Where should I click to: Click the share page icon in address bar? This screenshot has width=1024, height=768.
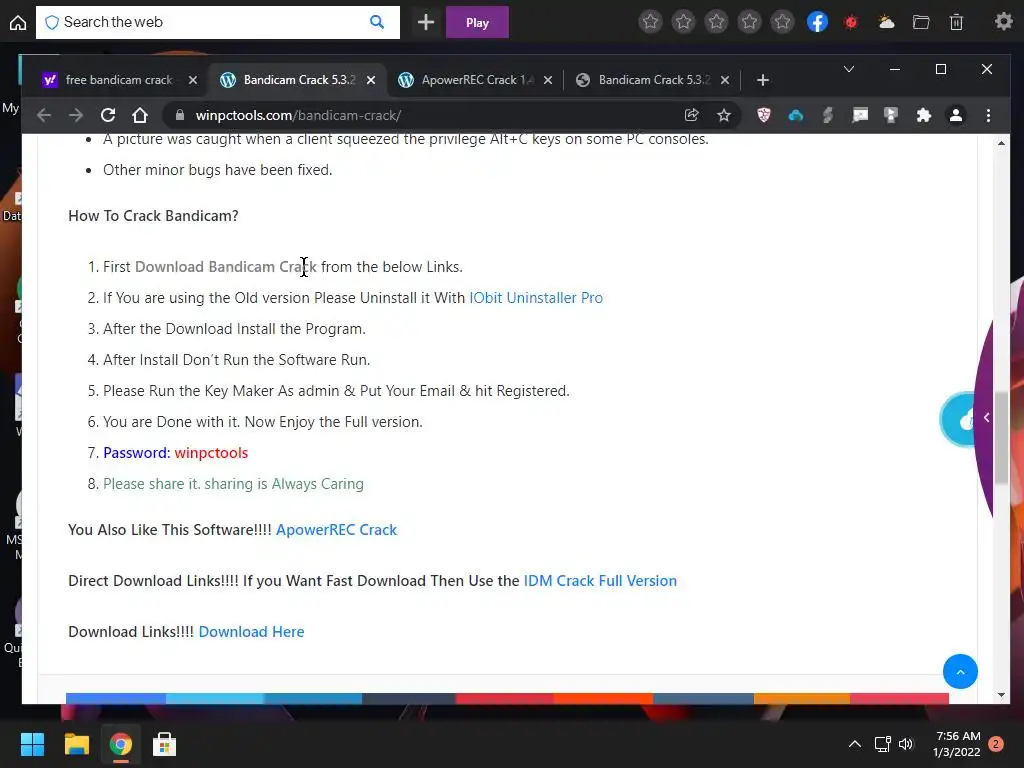click(x=692, y=116)
